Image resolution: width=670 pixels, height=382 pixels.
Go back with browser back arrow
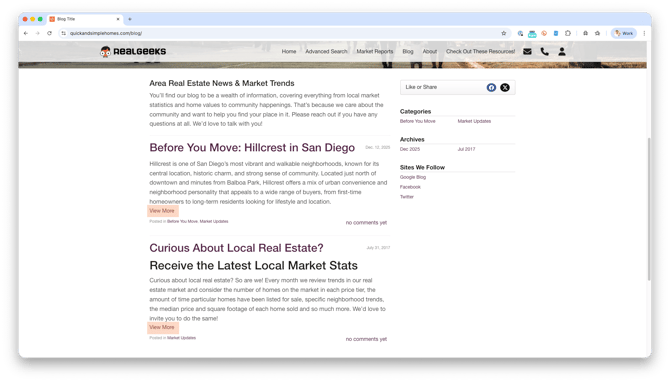point(26,33)
